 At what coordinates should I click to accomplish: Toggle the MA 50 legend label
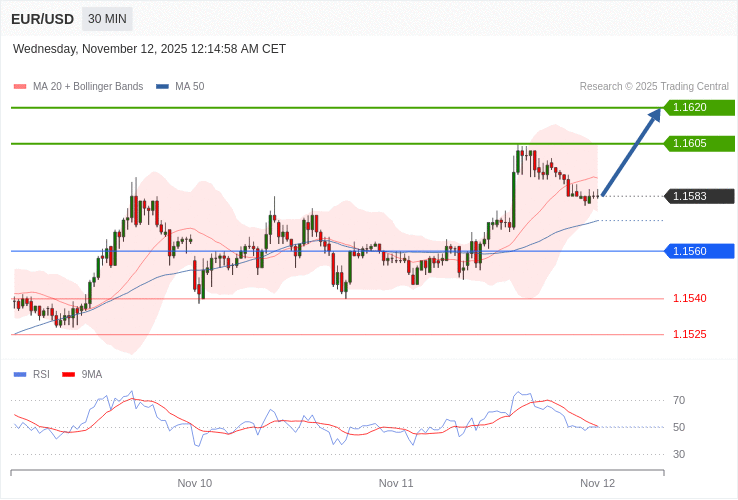189,87
